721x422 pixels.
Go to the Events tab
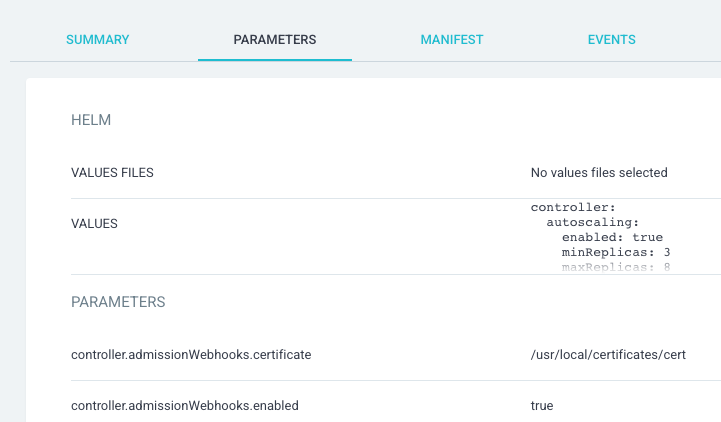[611, 40]
